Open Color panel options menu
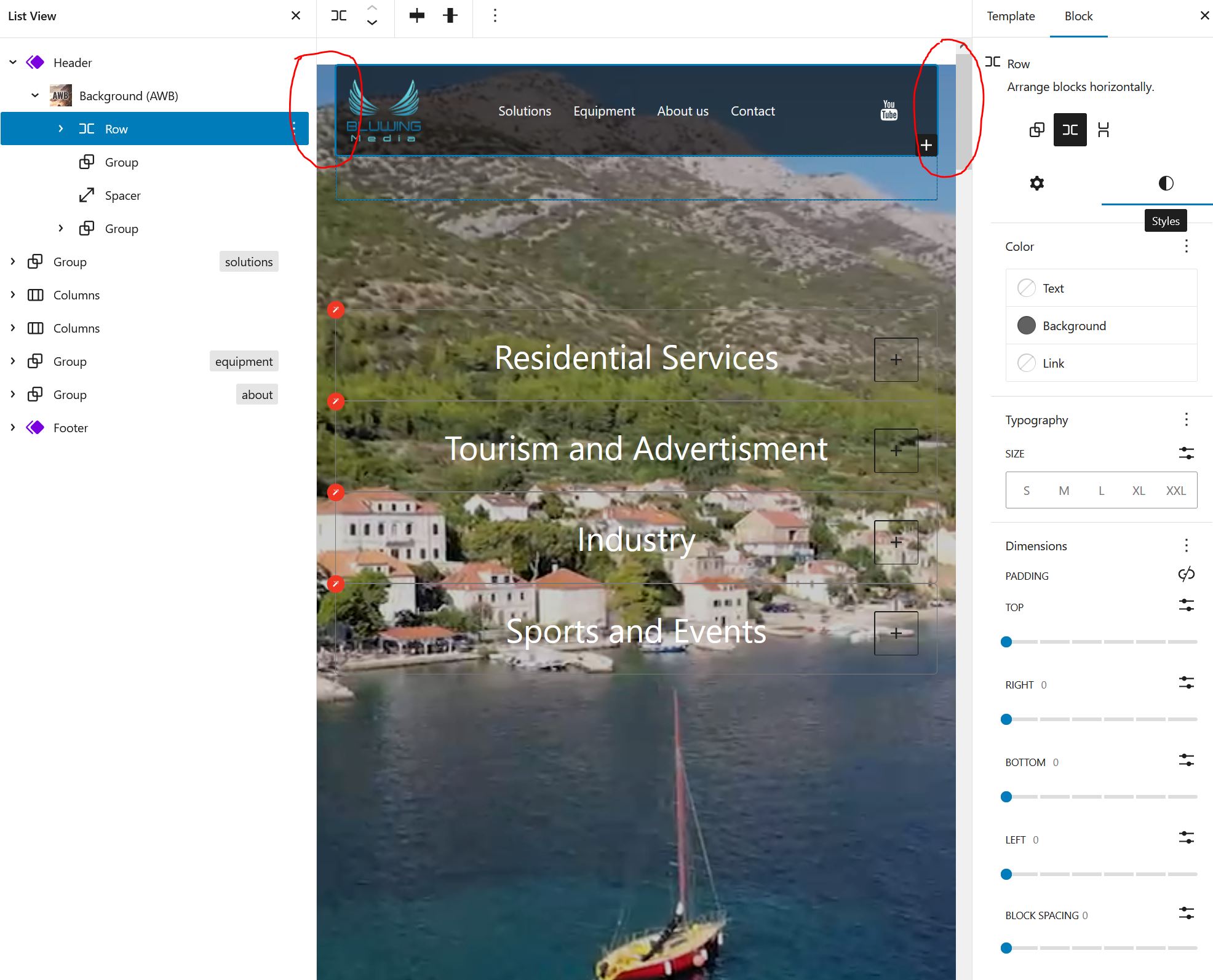This screenshot has height=980, width=1213. pyautogui.click(x=1186, y=247)
